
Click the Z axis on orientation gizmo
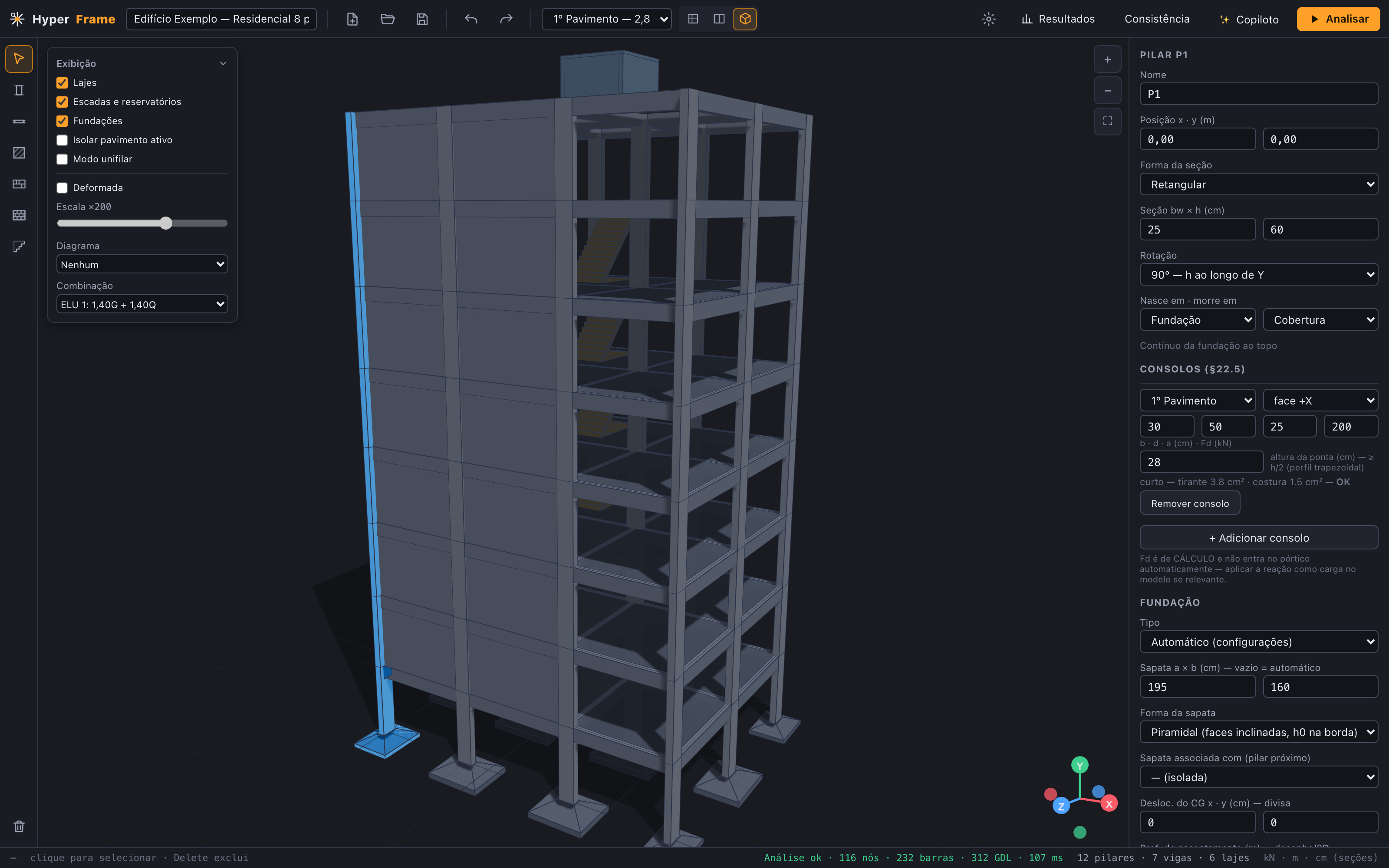click(x=1061, y=806)
